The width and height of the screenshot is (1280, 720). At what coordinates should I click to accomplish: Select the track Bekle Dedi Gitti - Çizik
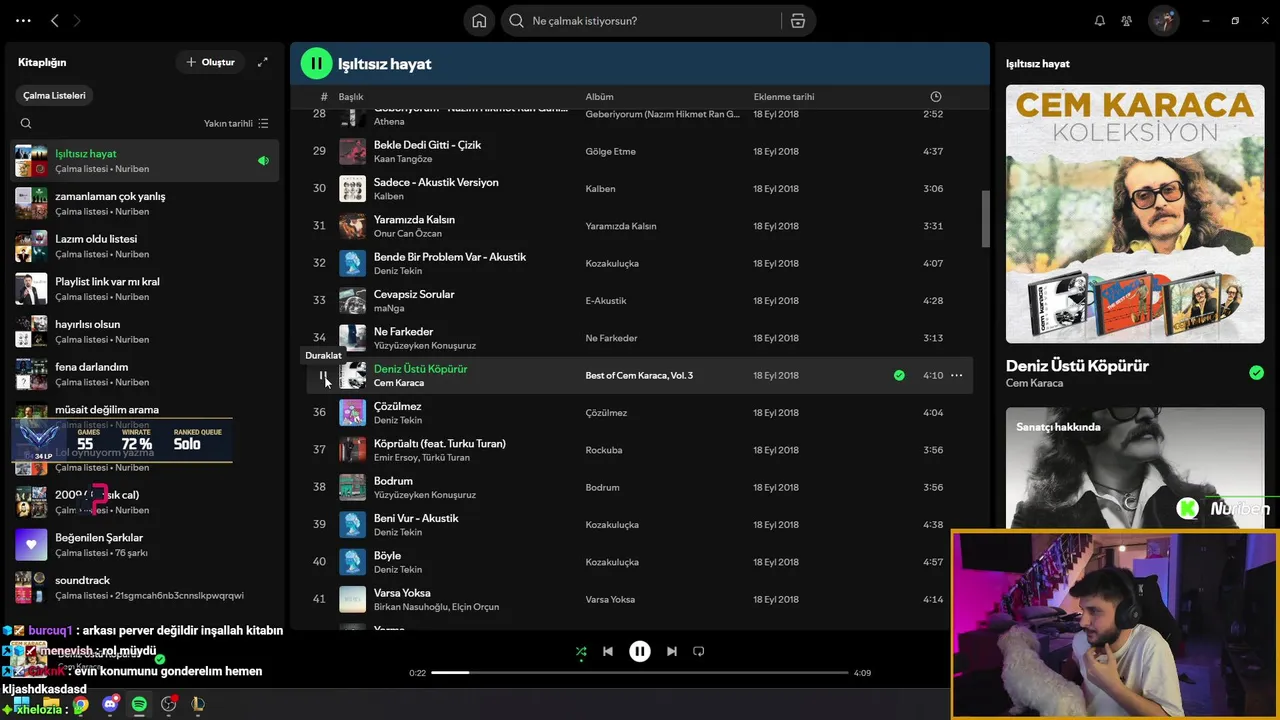pos(427,145)
